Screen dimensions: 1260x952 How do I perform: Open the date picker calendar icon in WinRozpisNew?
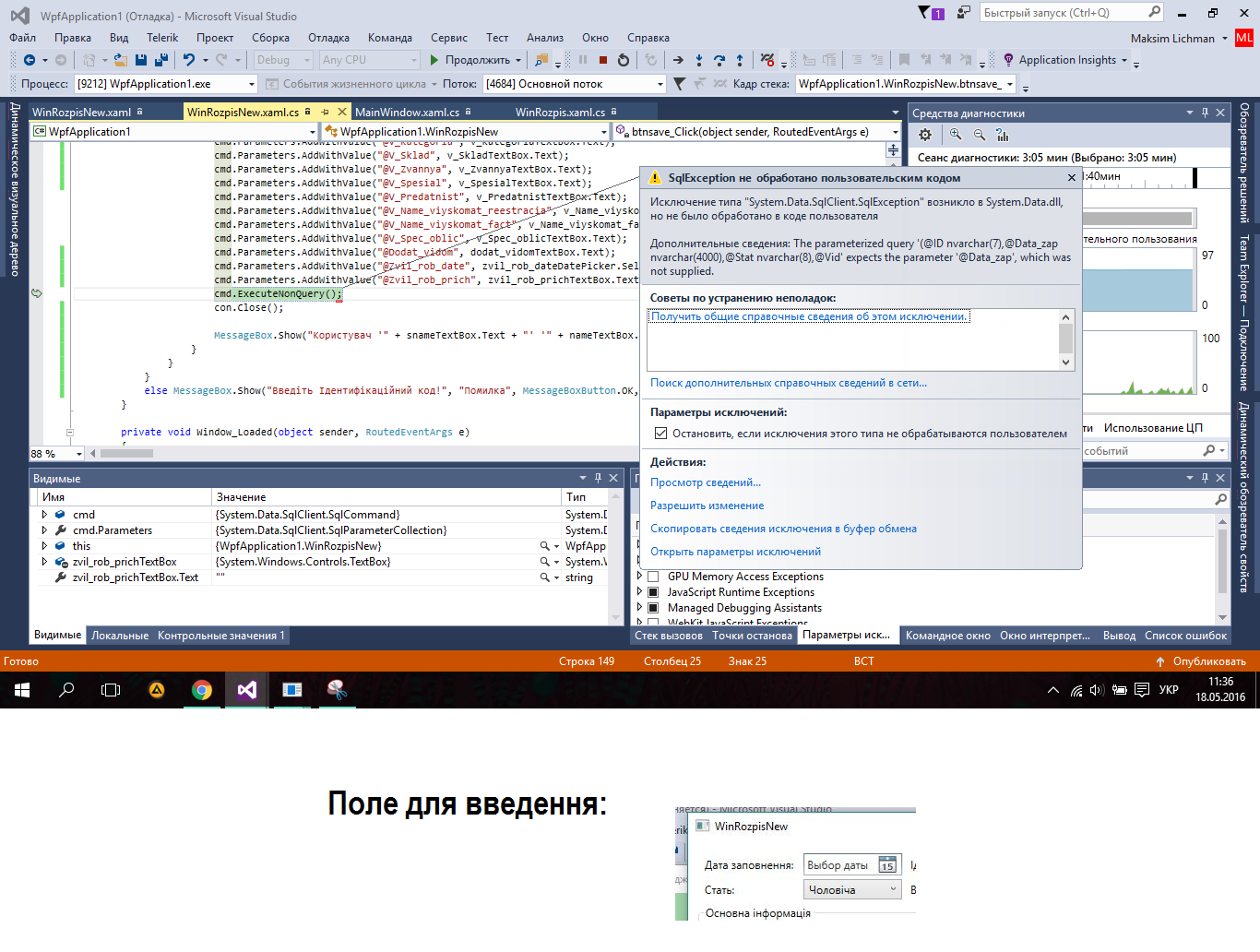(x=887, y=865)
